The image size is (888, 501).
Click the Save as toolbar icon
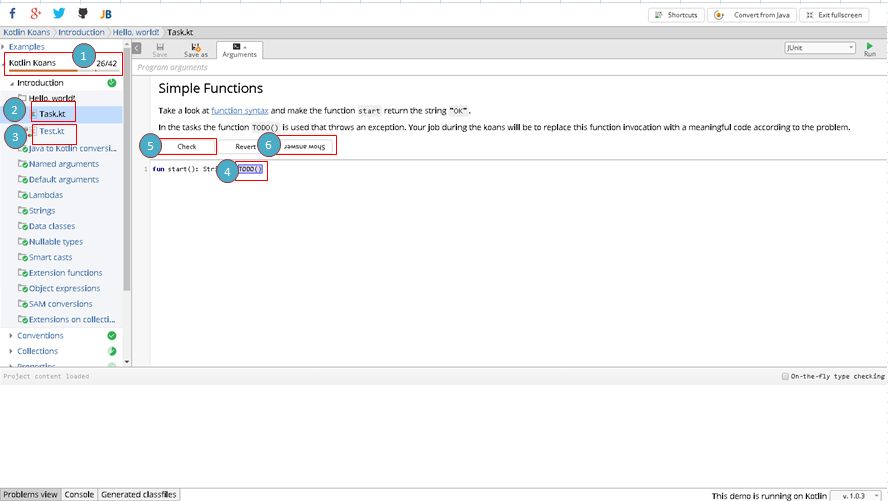click(x=196, y=50)
